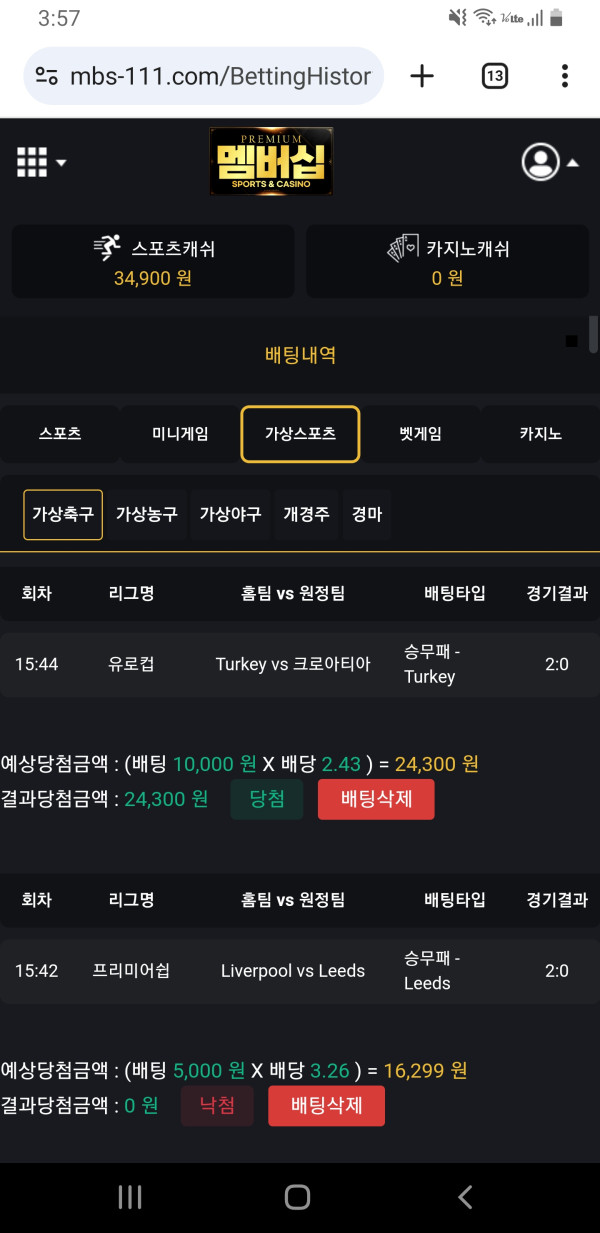Click the 멤버십 premium logo
This screenshot has width=600, height=1233.
tap(270, 160)
